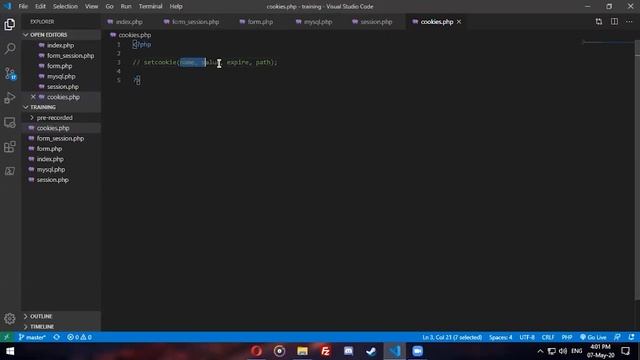Collapse the TRAINING folder section
This screenshot has height=360, width=640.
click(61, 107)
